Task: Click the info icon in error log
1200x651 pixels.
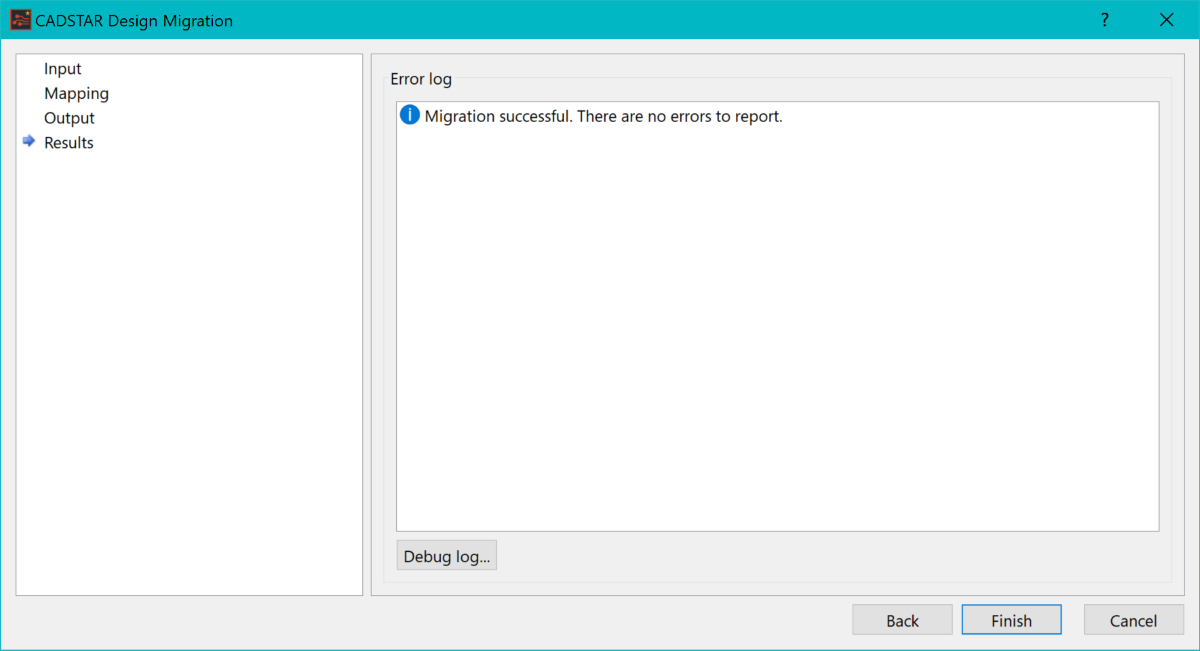Action: (x=410, y=115)
